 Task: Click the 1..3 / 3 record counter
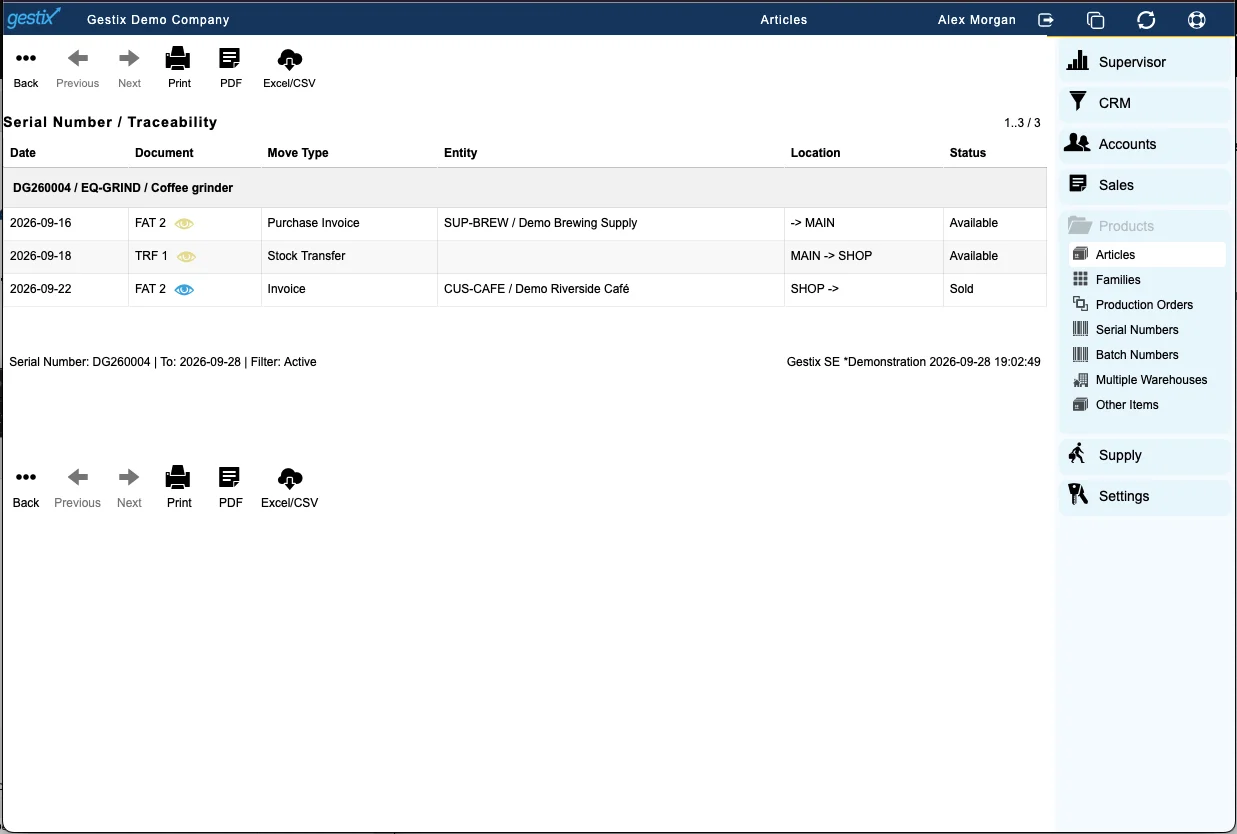(1022, 123)
